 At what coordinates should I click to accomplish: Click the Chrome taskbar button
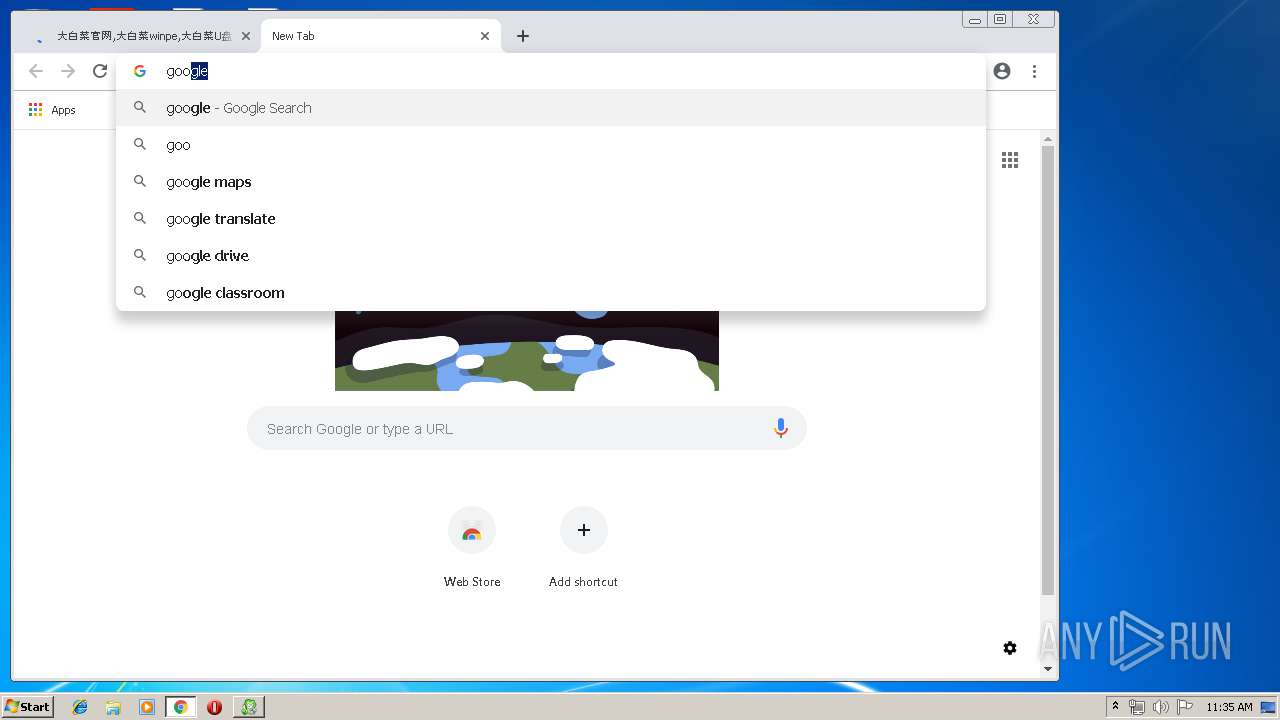pyautogui.click(x=181, y=707)
